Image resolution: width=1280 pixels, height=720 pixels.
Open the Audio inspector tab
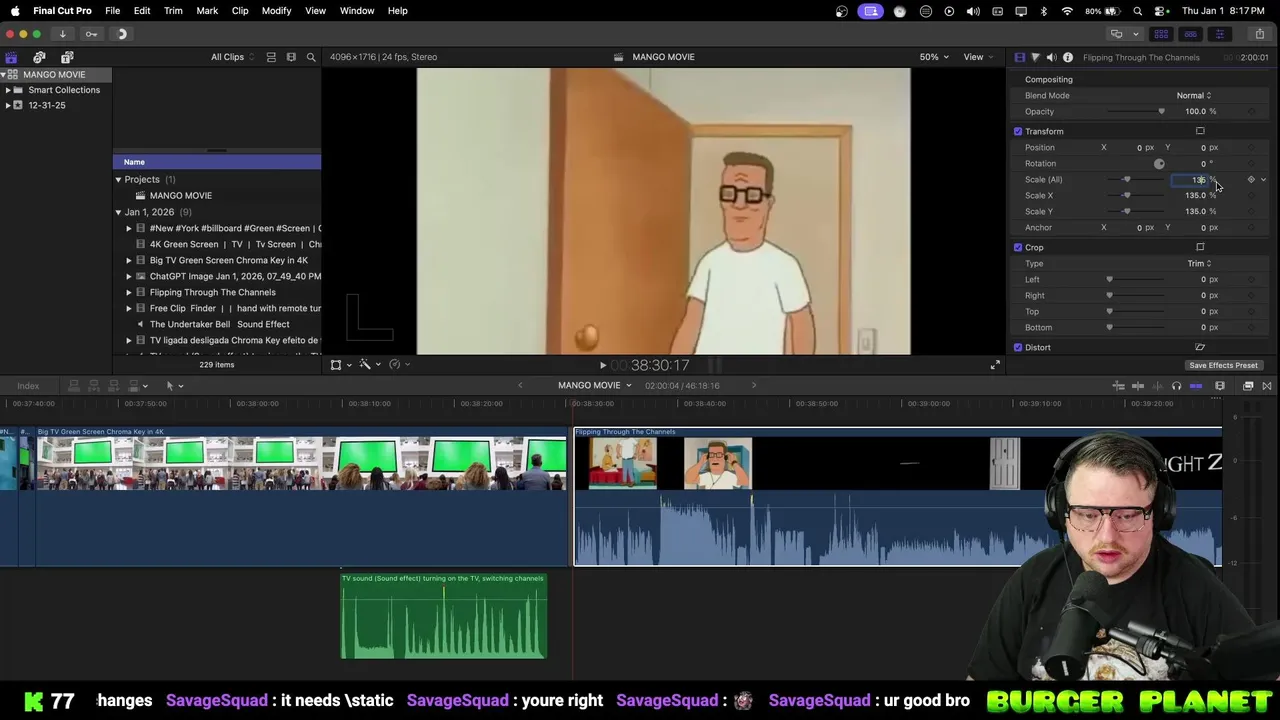tap(1051, 57)
